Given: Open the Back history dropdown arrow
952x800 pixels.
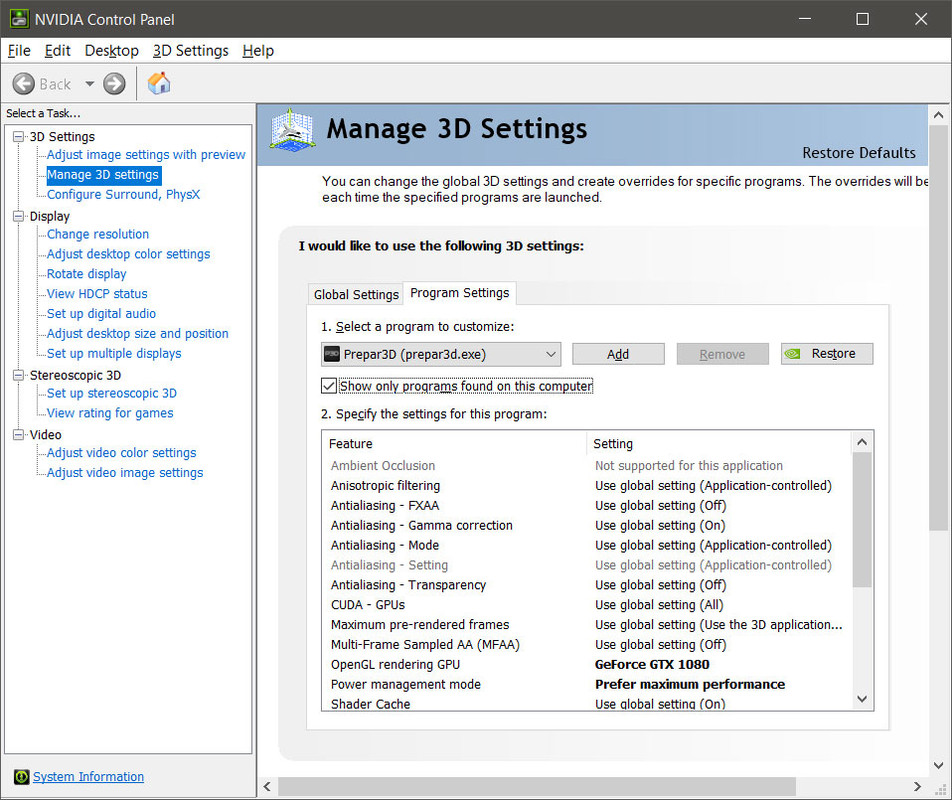Looking at the screenshot, I should (x=90, y=84).
